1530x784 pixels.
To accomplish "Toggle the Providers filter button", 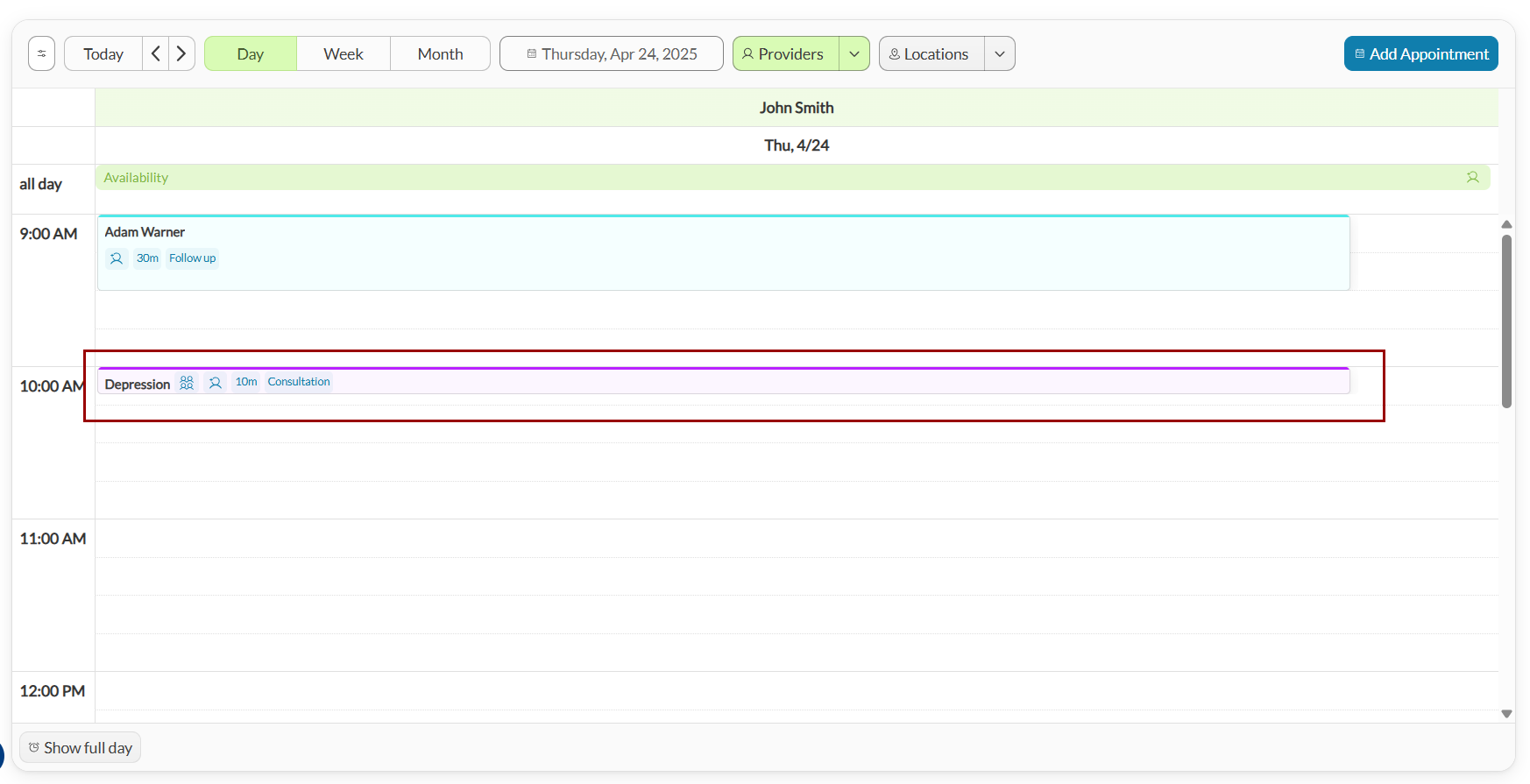I will (x=785, y=53).
